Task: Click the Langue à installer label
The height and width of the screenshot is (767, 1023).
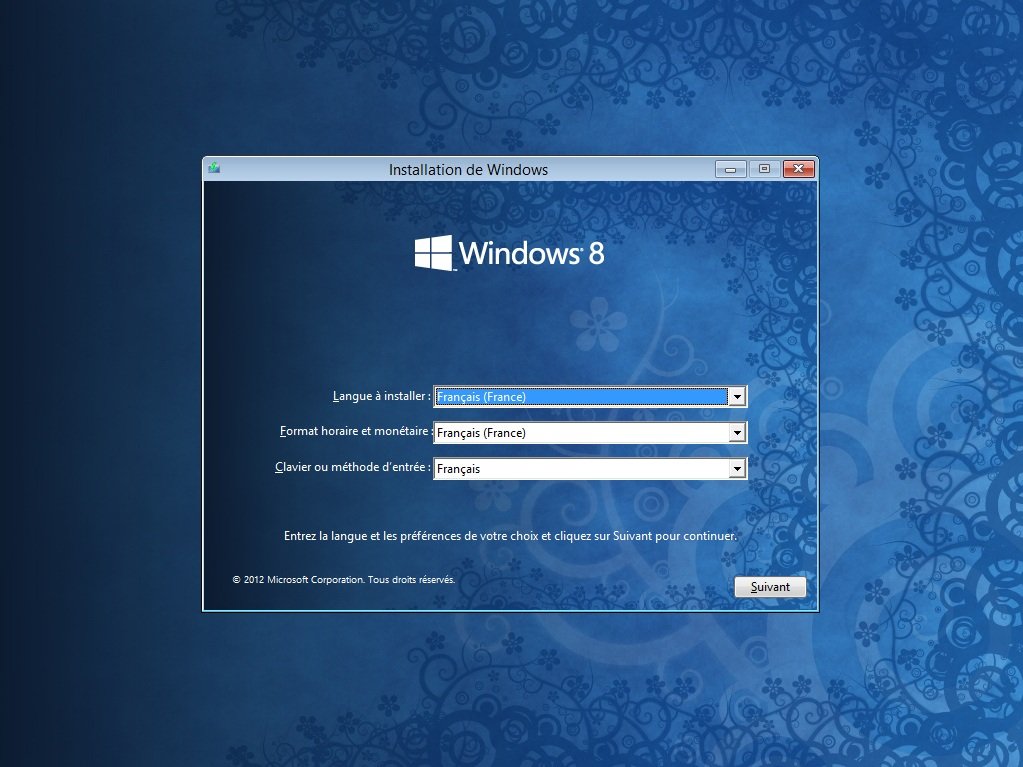Action: 381,396
